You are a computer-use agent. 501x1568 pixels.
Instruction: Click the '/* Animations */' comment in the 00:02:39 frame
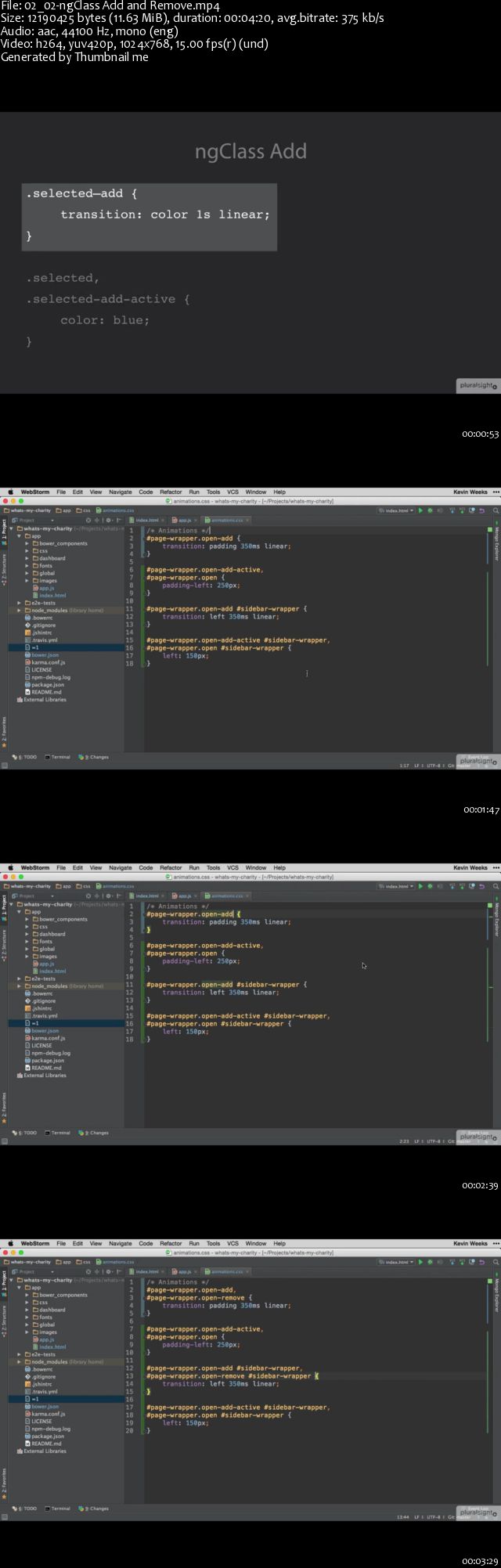tap(178, 907)
